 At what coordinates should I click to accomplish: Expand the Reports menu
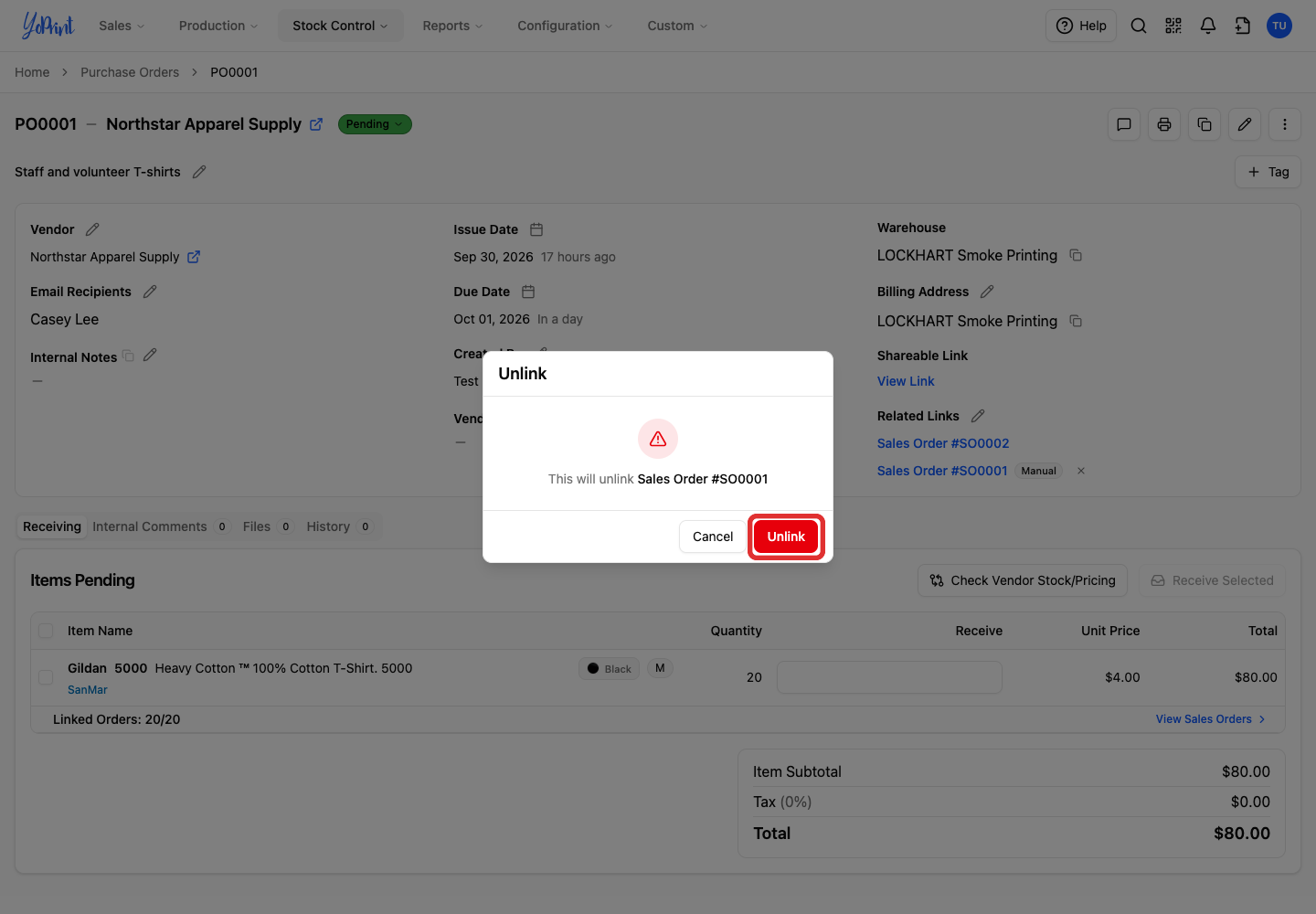pos(452,26)
